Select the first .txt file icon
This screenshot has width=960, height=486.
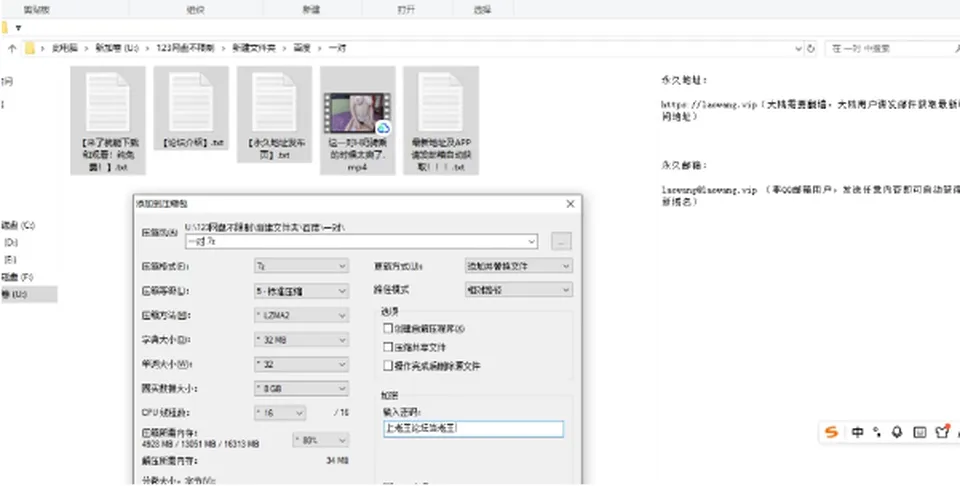pos(107,102)
